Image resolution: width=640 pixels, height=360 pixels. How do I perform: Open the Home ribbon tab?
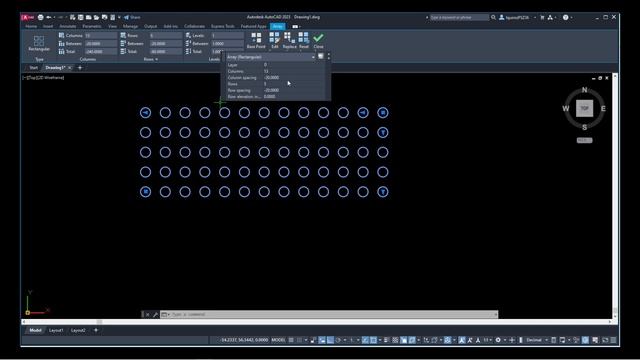click(31, 26)
